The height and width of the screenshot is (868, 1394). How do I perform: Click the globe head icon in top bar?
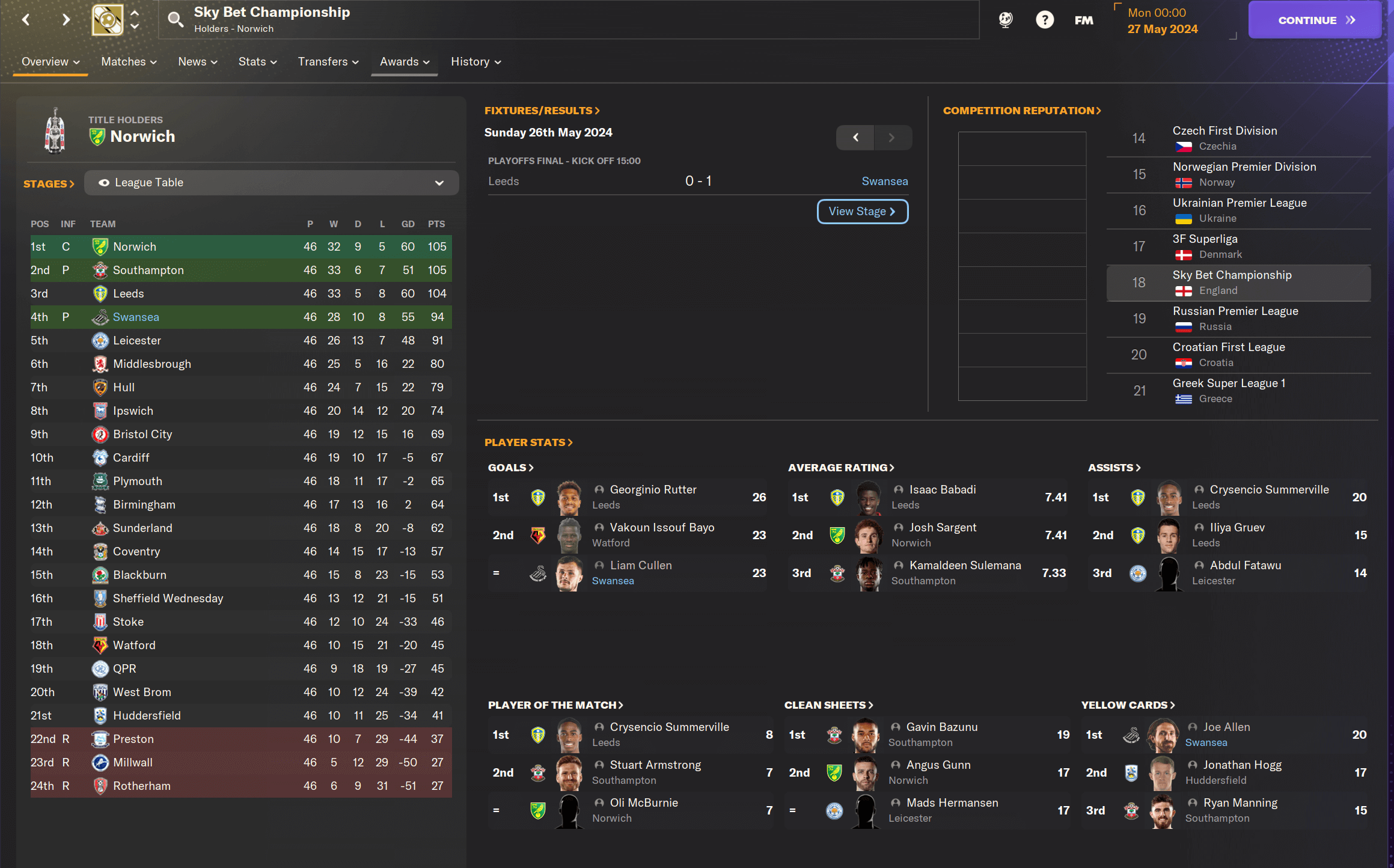1006,20
